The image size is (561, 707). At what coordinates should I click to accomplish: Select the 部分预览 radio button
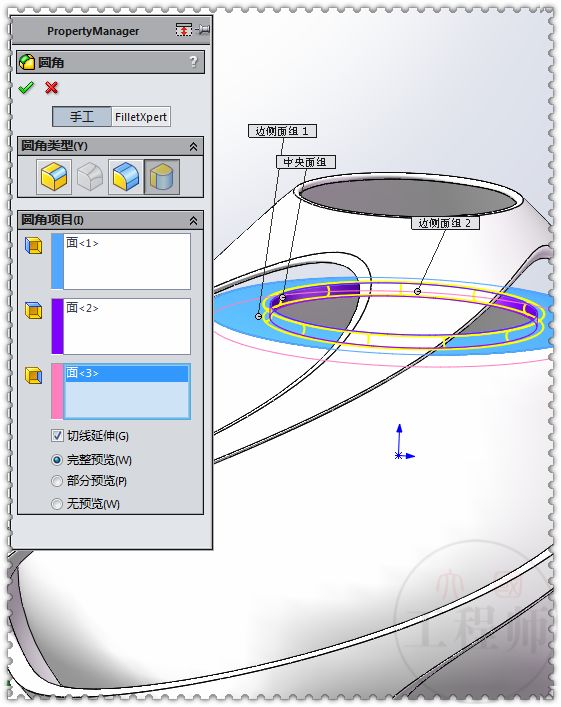57,481
